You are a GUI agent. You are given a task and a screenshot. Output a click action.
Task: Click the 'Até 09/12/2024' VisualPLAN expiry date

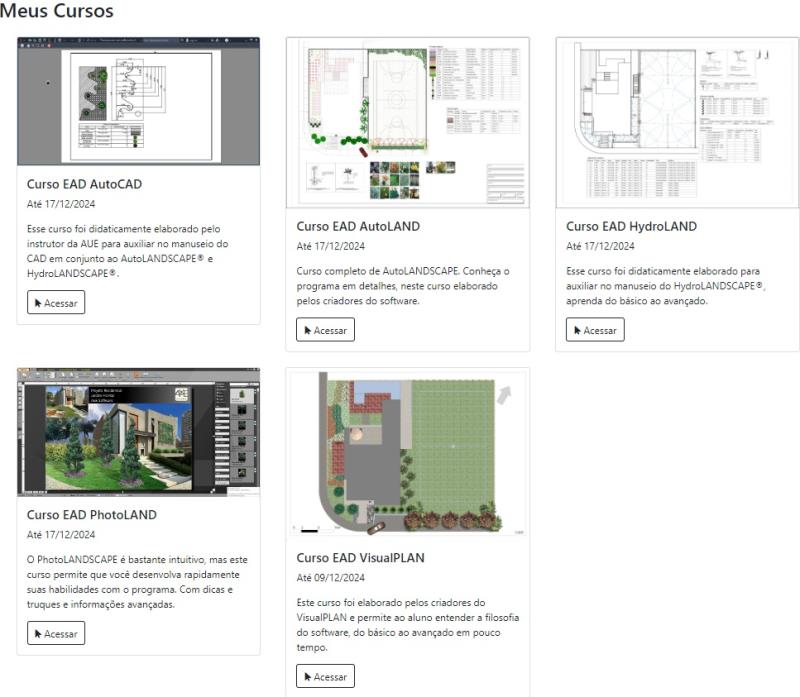coord(331,578)
